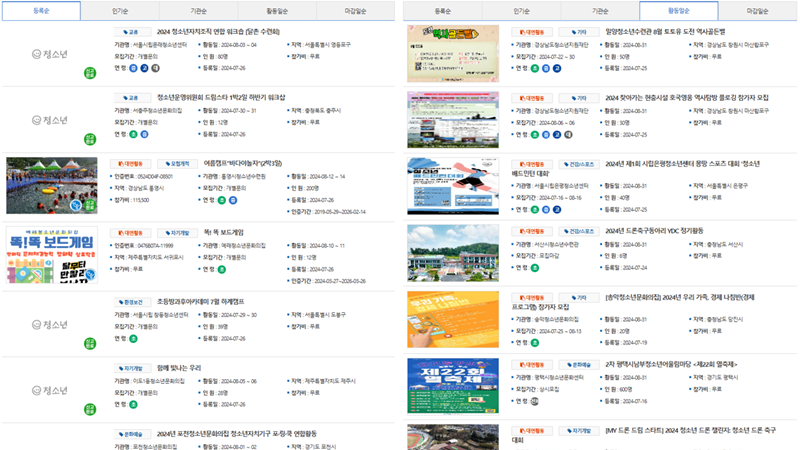Open 똑! 똑 보드게임 title link
Screen dimensions: 800x450
(223, 233)
